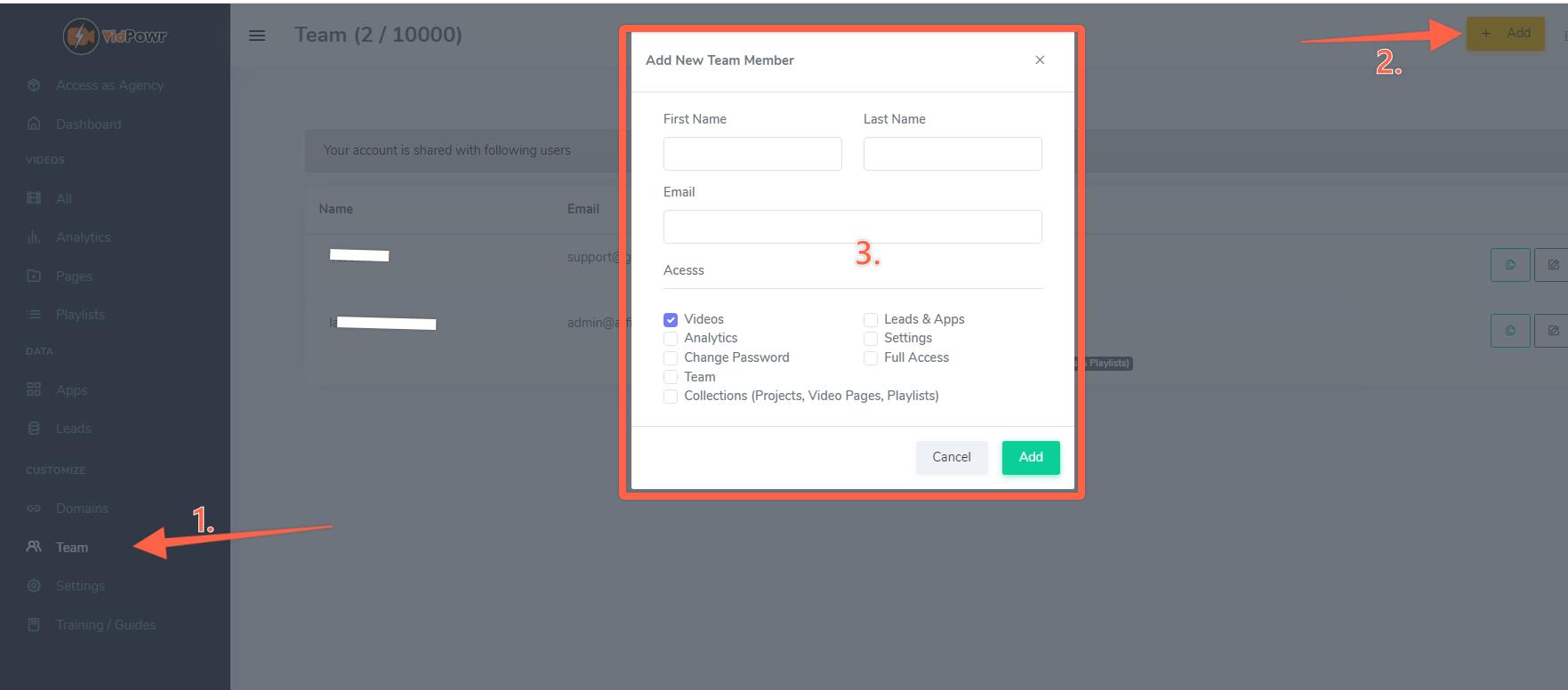Click the yellow Add button at top right
The width and height of the screenshot is (1568, 690).
click(1506, 34)
